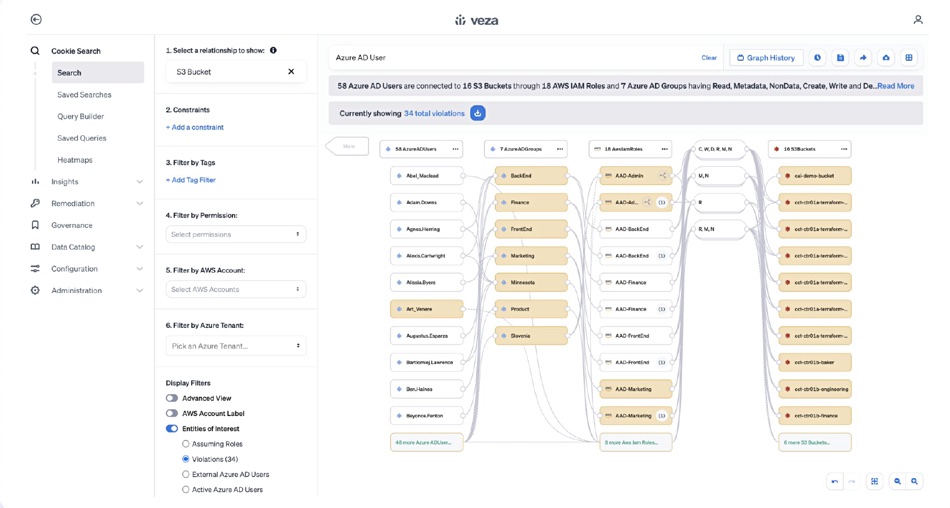This screenshot has height=508, width=950.
Task: Select the Art_Venere user node
Action: coord(427,309)
